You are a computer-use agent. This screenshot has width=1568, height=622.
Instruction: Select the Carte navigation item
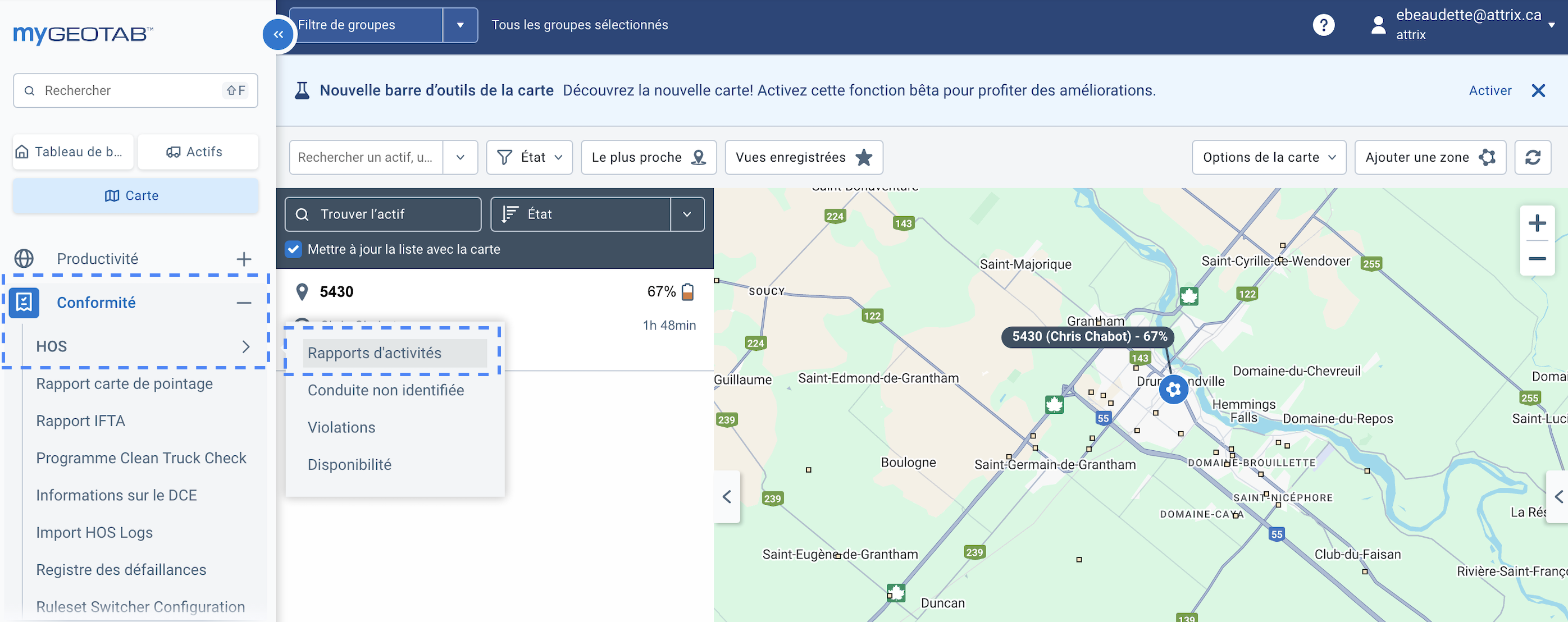[135, 195]
